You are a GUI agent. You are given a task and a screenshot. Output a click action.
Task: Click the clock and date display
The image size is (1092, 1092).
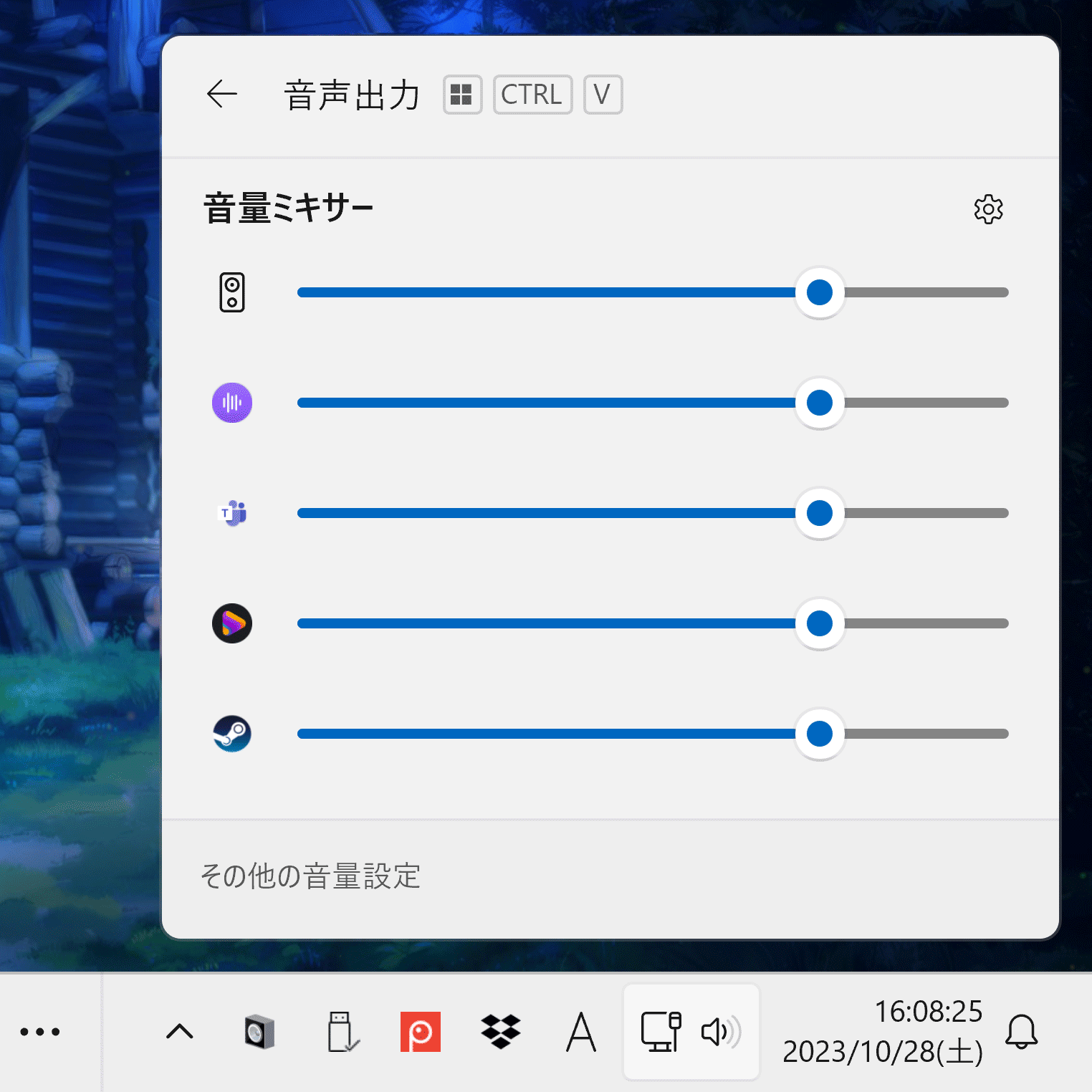pos(881,1032)
